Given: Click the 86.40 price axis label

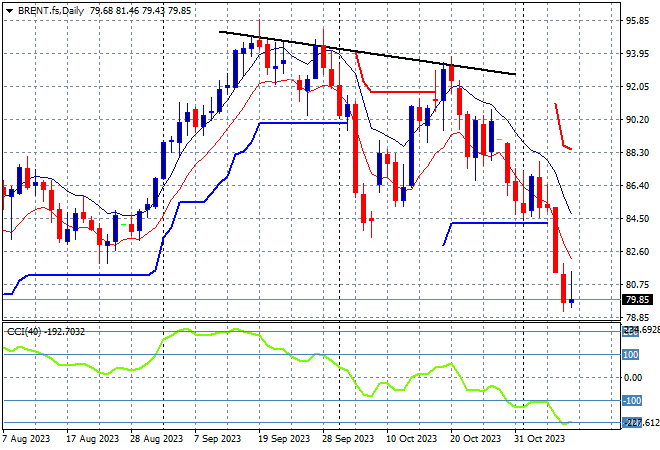Looking at the screenshot, I should (x=637, y=186).
